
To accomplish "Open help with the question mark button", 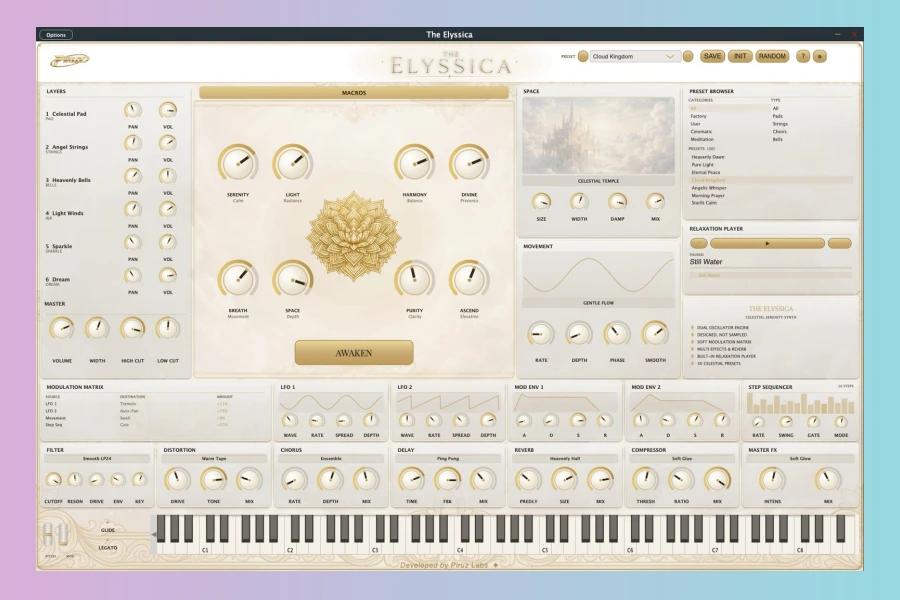I will point(803,56).
